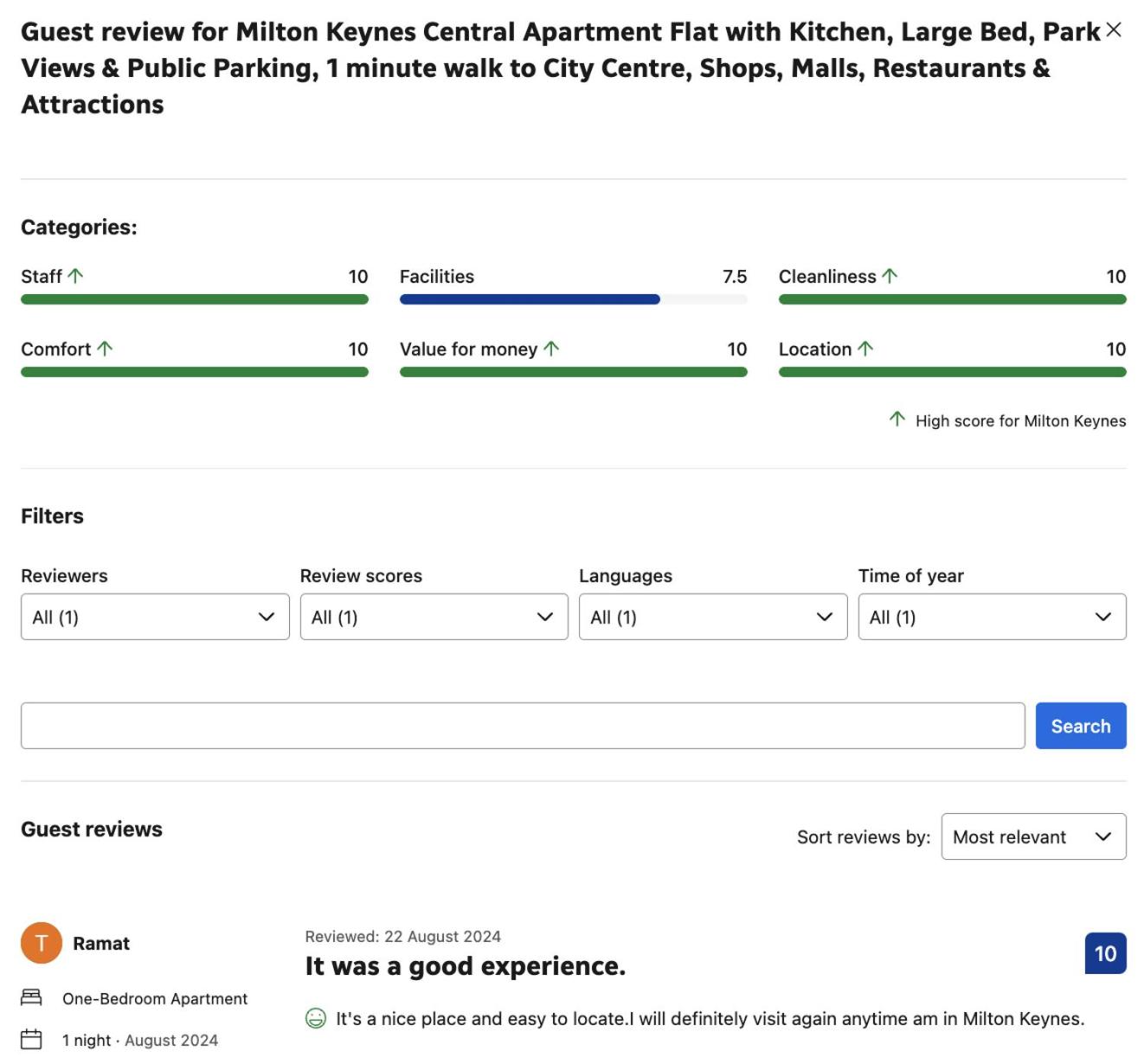Focus the review search text field
The width and height of the screenshot is (1144, 1064).
[x=523, y=726]
